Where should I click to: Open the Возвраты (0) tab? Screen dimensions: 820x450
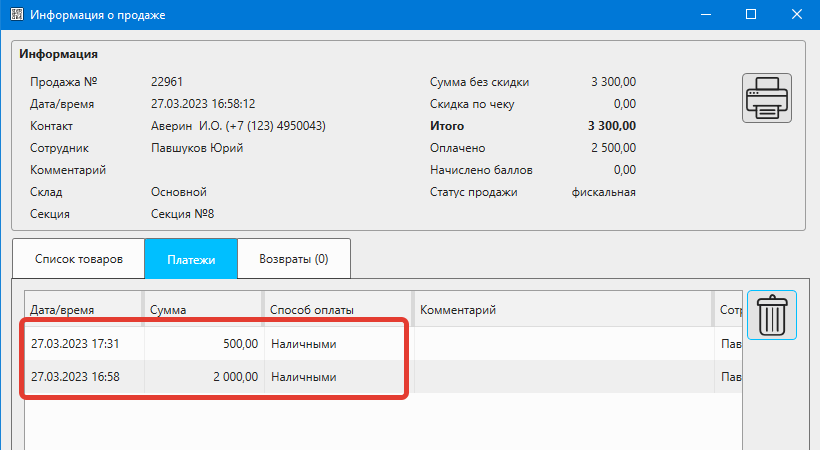click(294, 258)
